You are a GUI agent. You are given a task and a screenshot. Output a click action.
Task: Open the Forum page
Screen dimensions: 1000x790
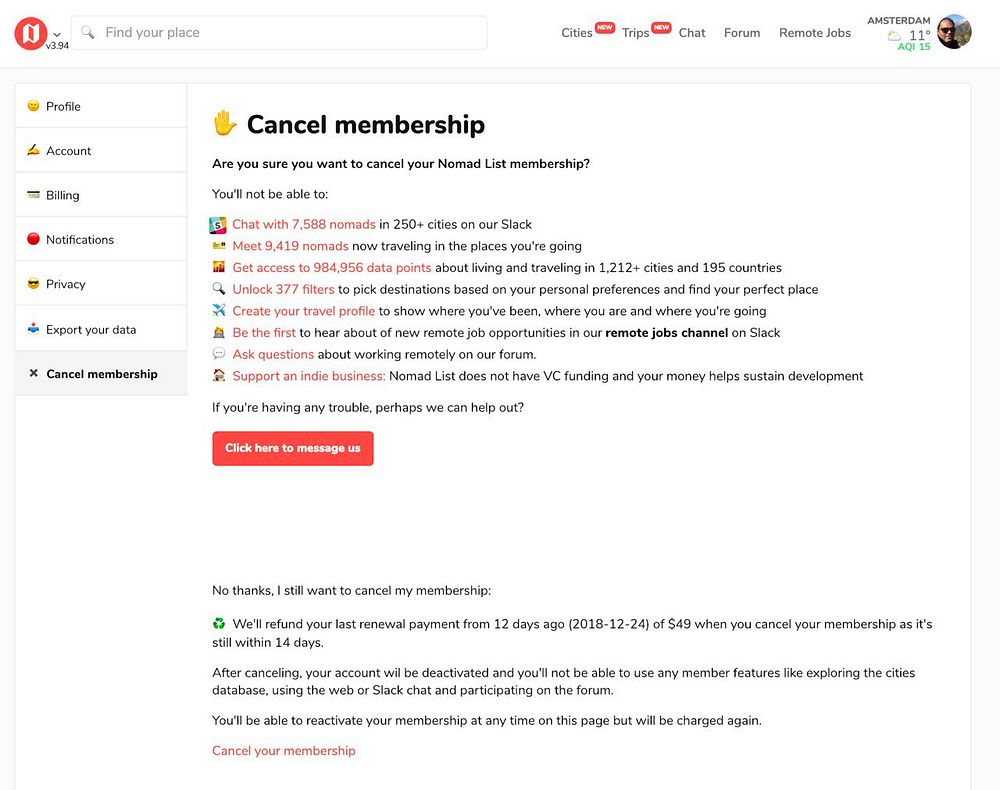click(742, 33)
